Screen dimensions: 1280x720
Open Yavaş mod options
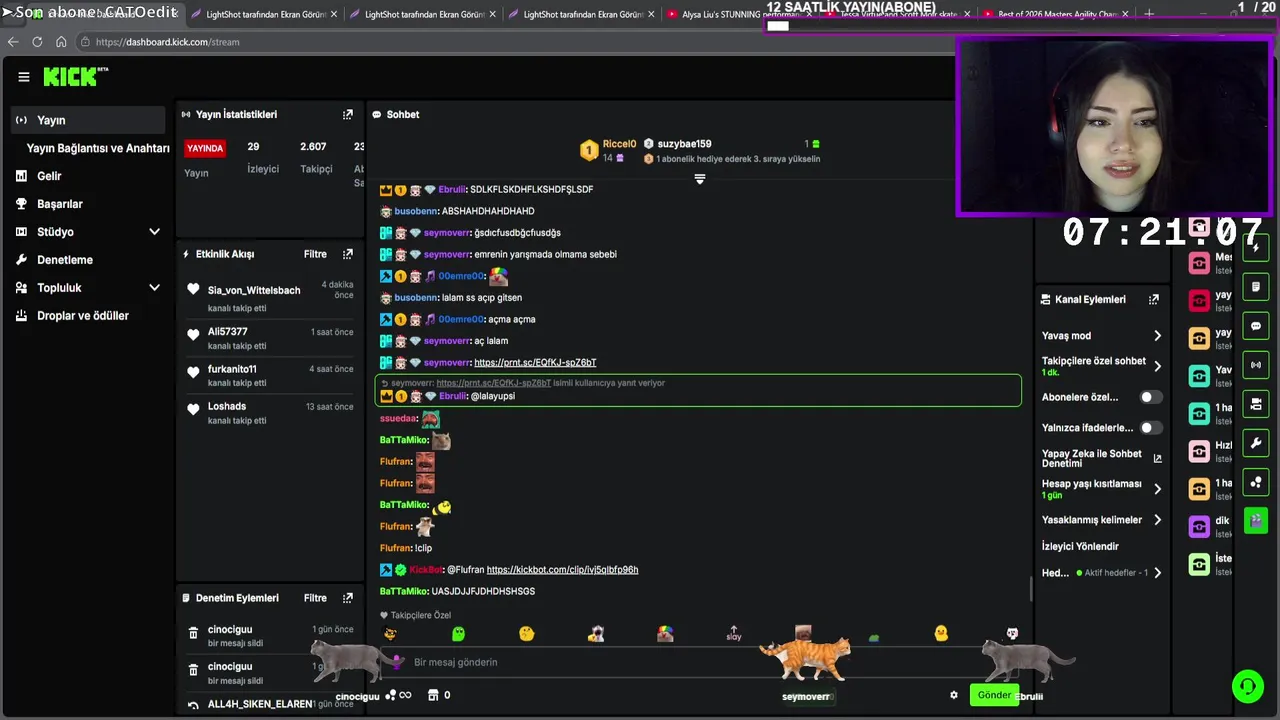(x=1101, y=336)
